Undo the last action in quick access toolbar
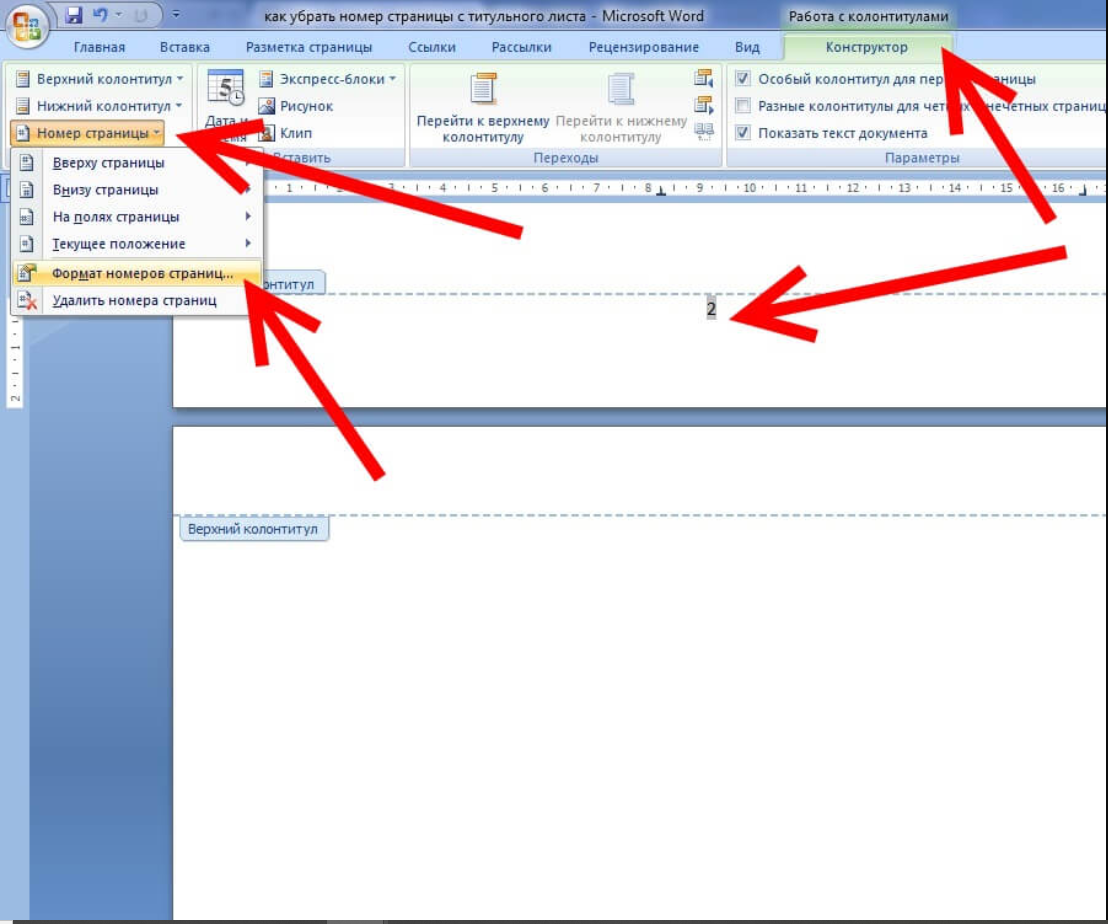The height and width of the screenshot is (924, 1108). (x=100, y=15)
